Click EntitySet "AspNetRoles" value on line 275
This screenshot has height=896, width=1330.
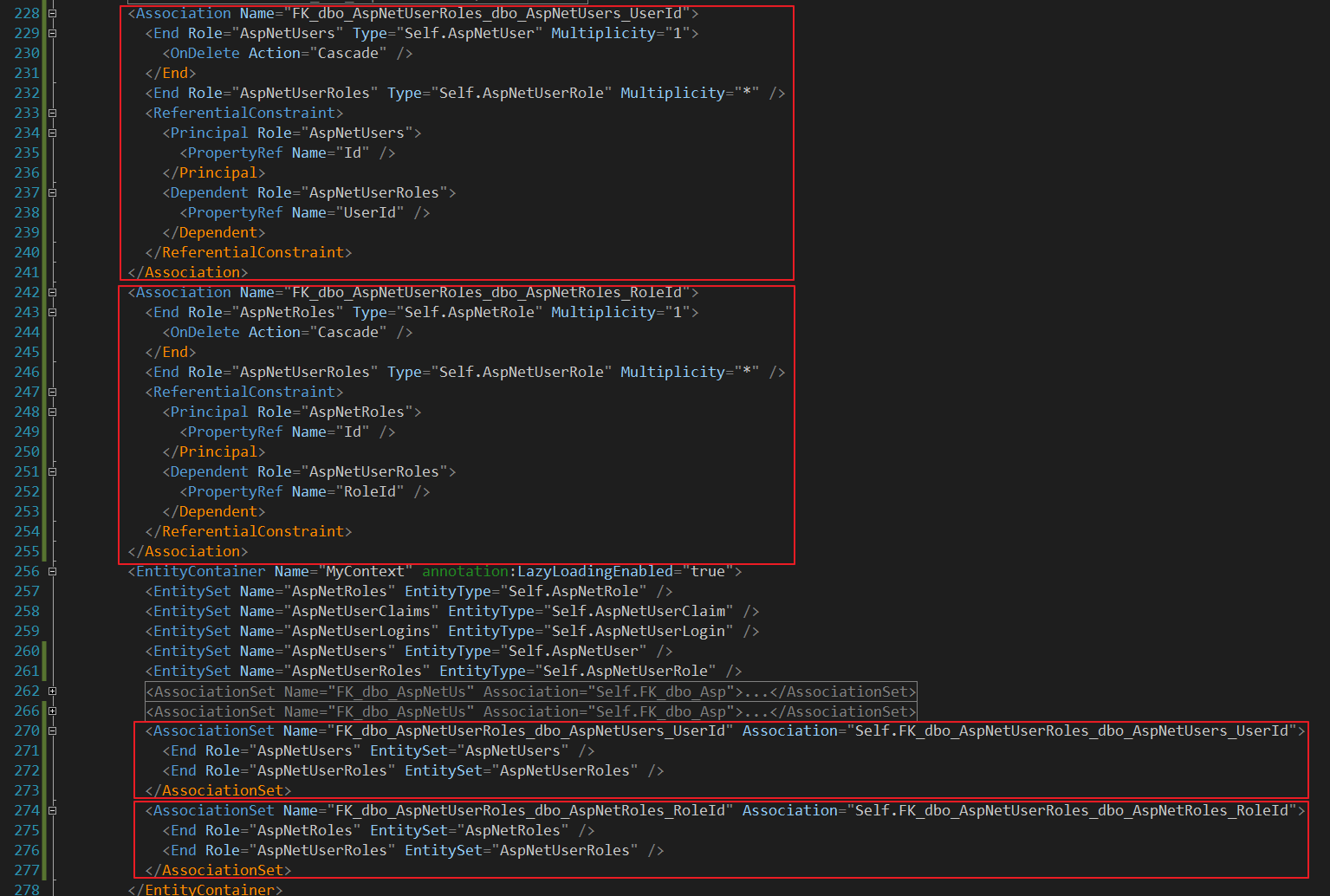[513, 831]
